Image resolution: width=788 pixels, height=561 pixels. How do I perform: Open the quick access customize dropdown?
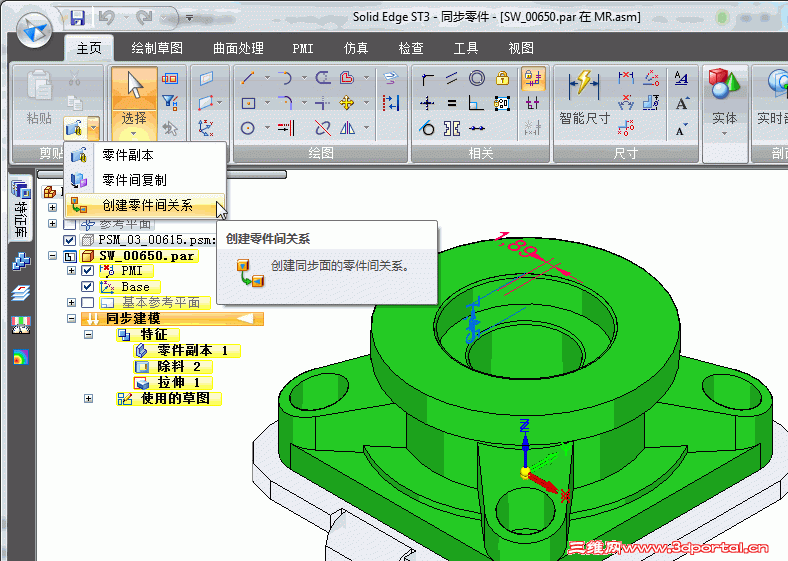click(189, 18)
